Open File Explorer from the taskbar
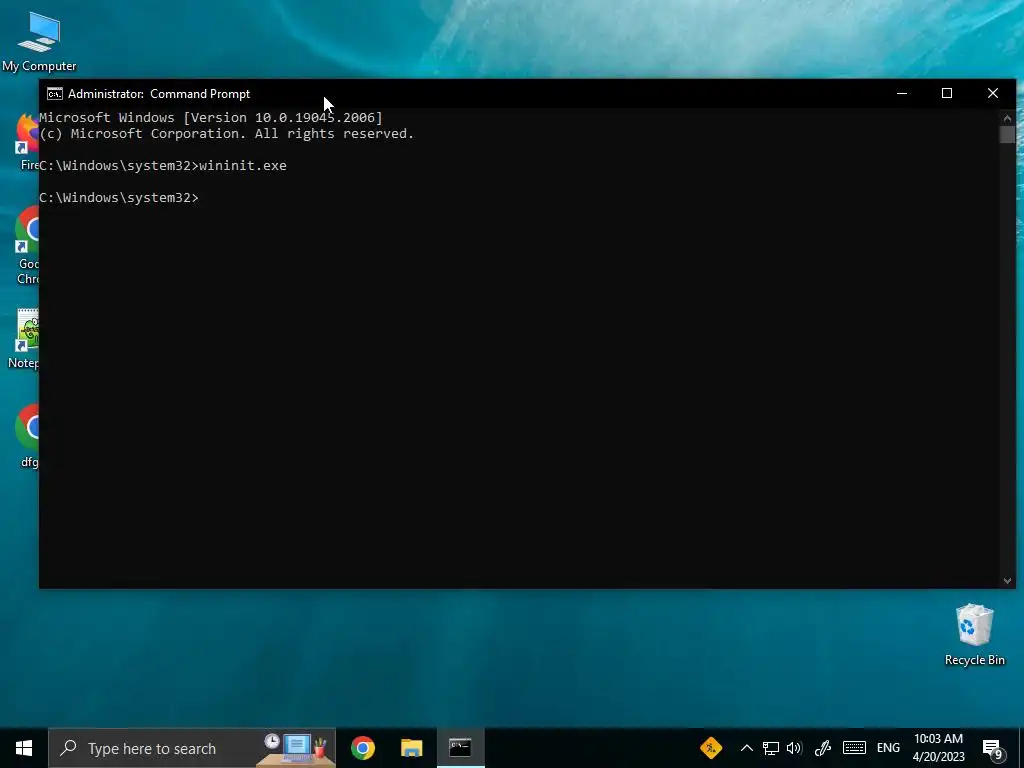The width and height of the screenshot is (1024, 768). coord(411,748)
